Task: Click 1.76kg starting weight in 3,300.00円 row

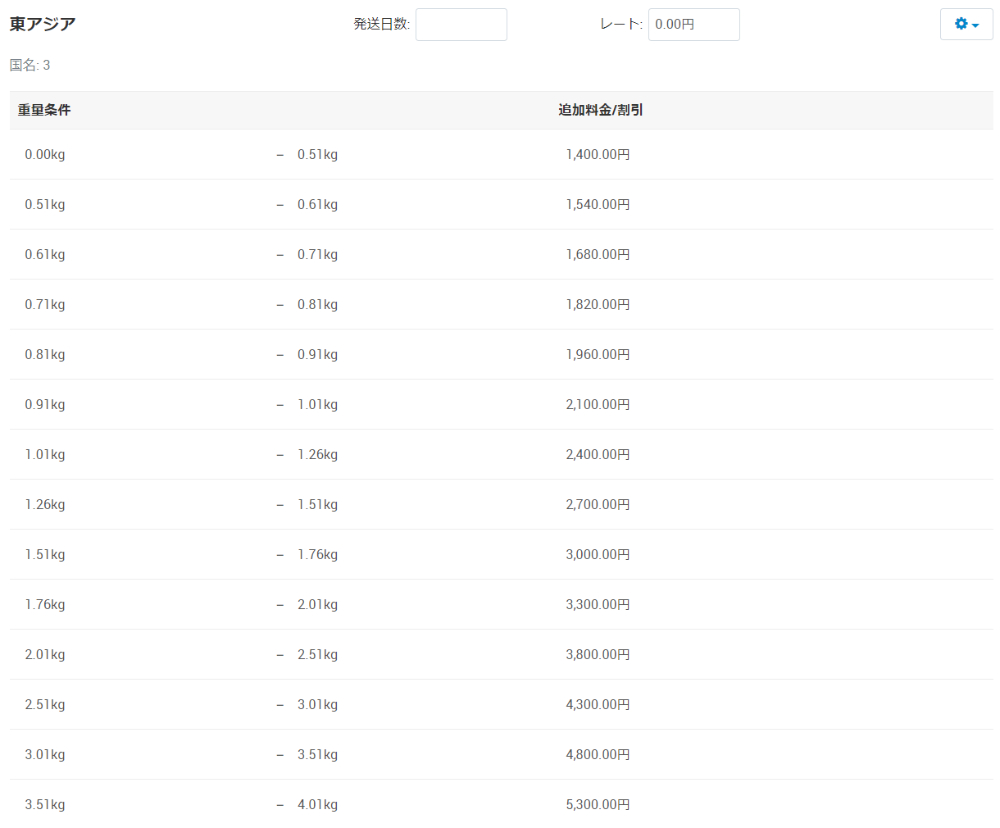Action: (x=45, y=605)
